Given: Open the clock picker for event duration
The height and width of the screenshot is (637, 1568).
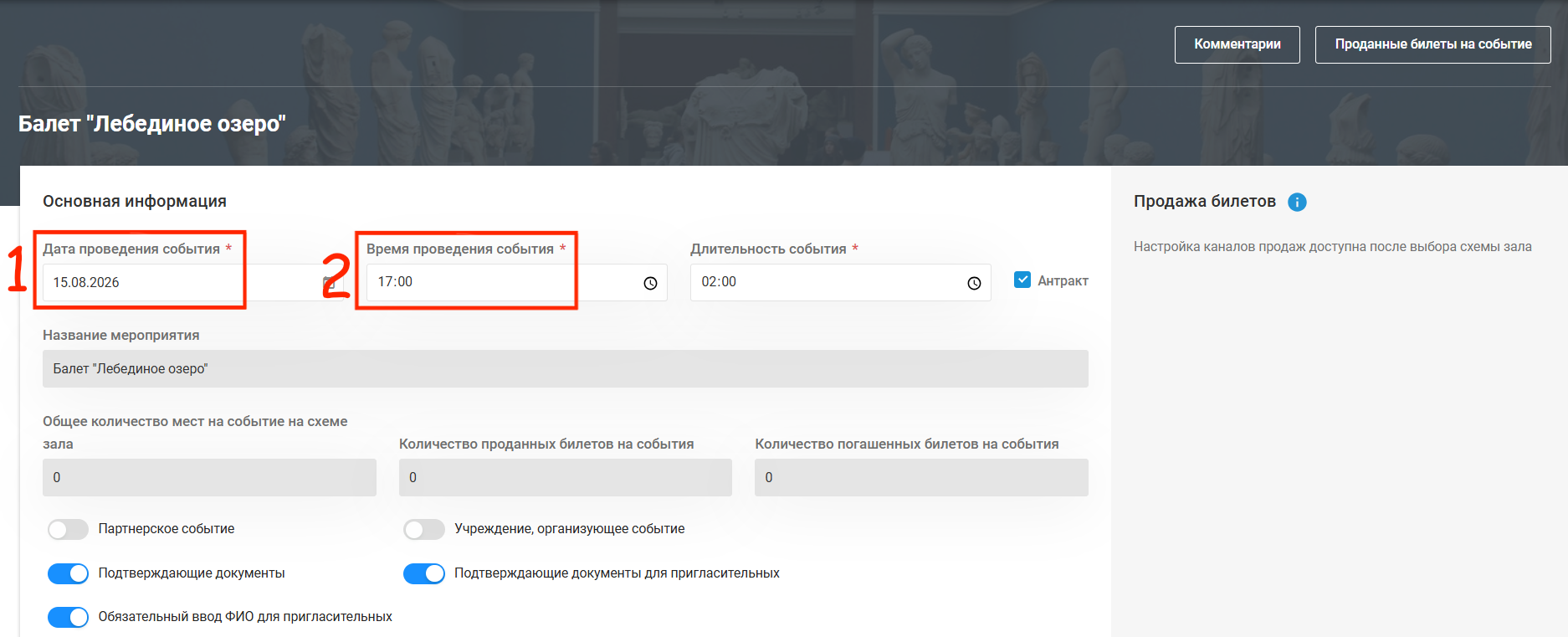Looking at the screenshot, I should [974, 283].
